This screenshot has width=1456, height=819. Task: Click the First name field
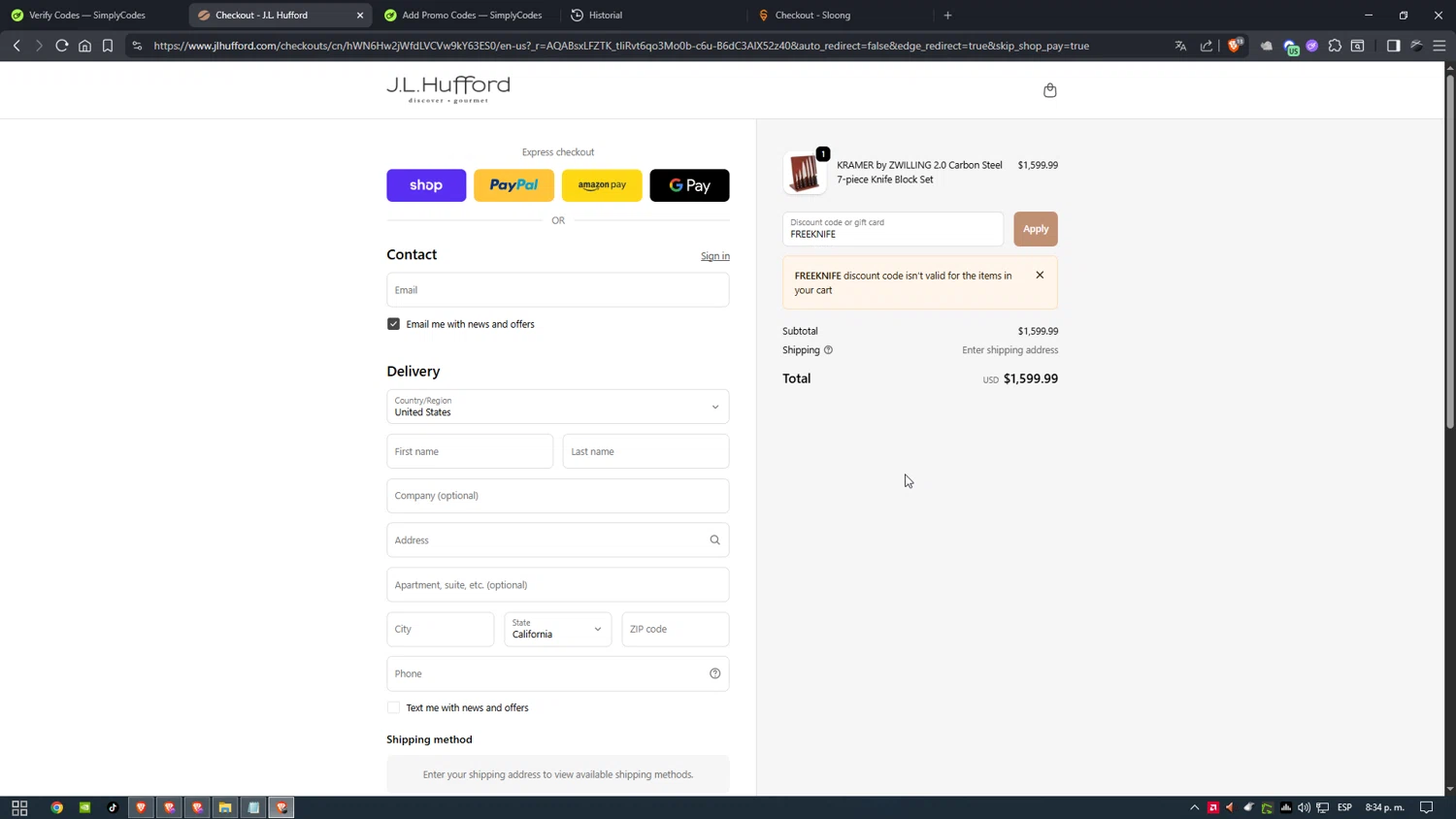[470, 451]
